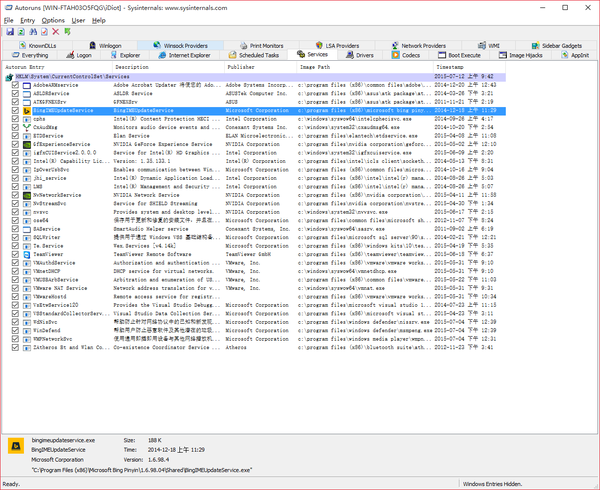Click the AdobeARMservice entry's window icon
Viewport: 600px width, 490px height.
tap(27, 85)
